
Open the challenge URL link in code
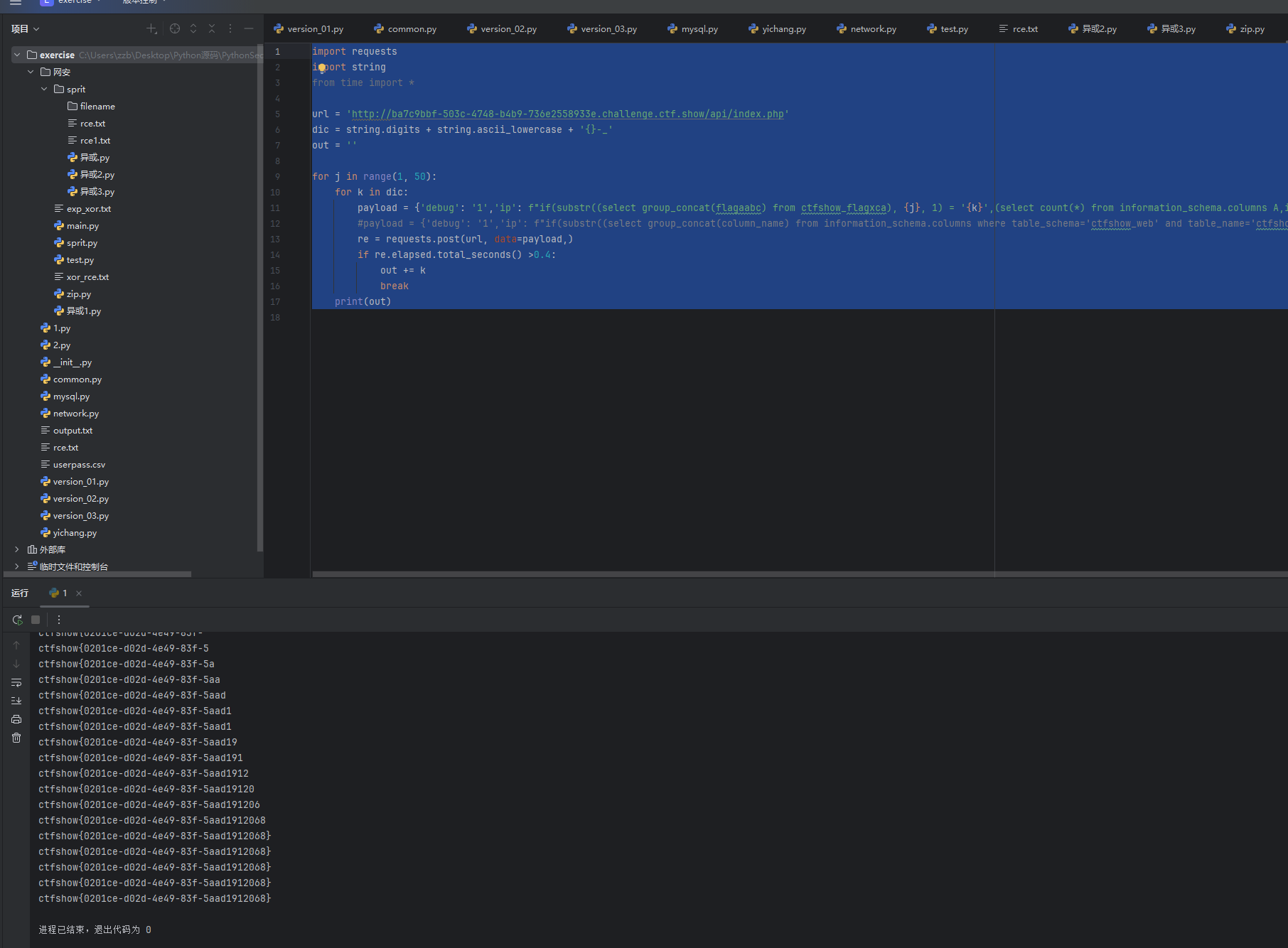point(567,114)
